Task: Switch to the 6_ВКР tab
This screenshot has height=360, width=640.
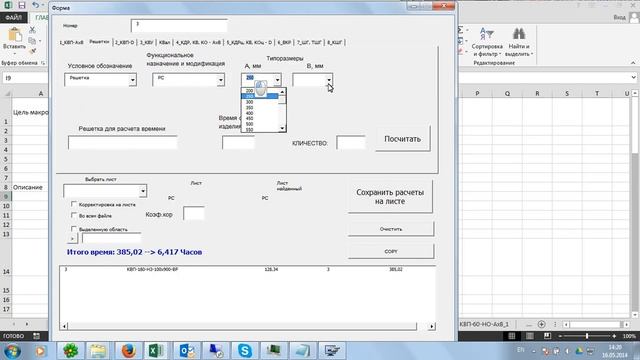Action: point(284,42)
